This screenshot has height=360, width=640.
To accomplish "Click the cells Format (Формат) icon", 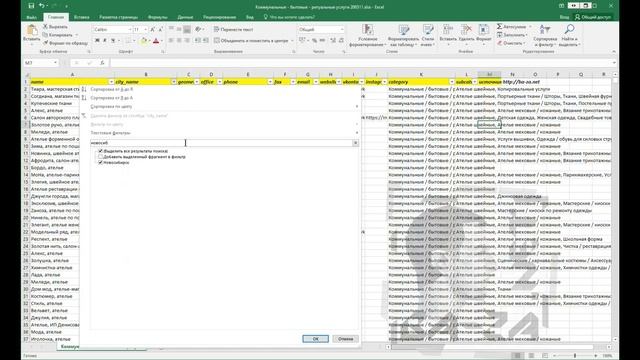I will click(x=484, y=30).
